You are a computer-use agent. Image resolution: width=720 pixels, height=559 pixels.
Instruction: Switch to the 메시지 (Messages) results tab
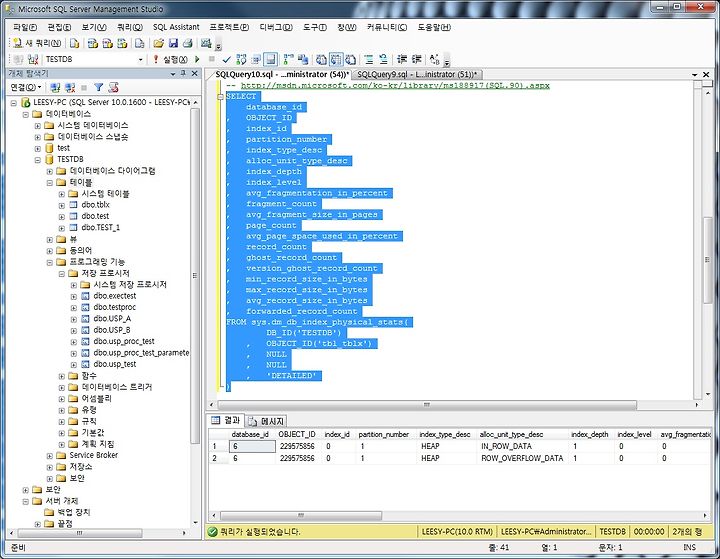[267, 421]
